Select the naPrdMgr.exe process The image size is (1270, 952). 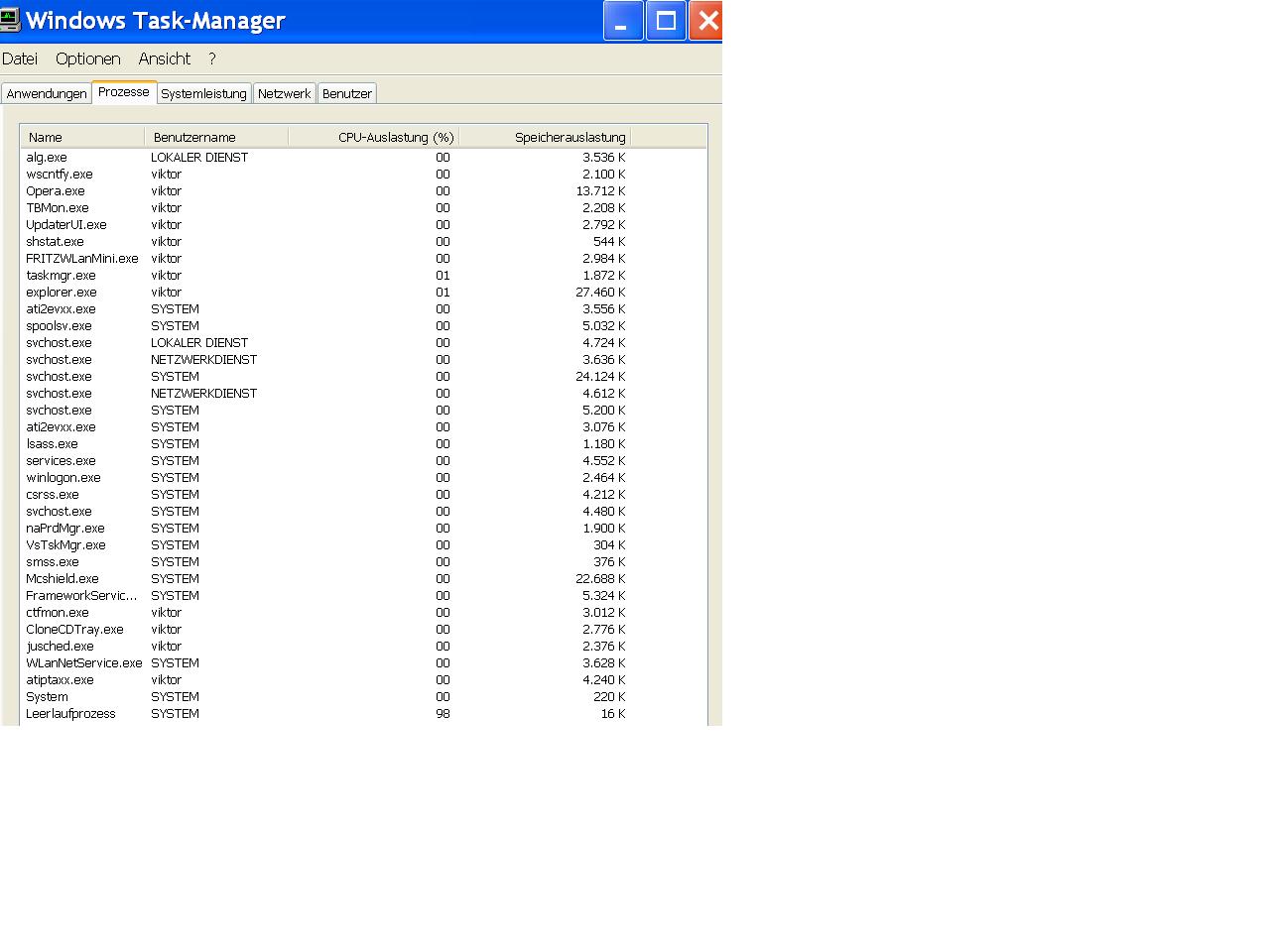[363, 529]
